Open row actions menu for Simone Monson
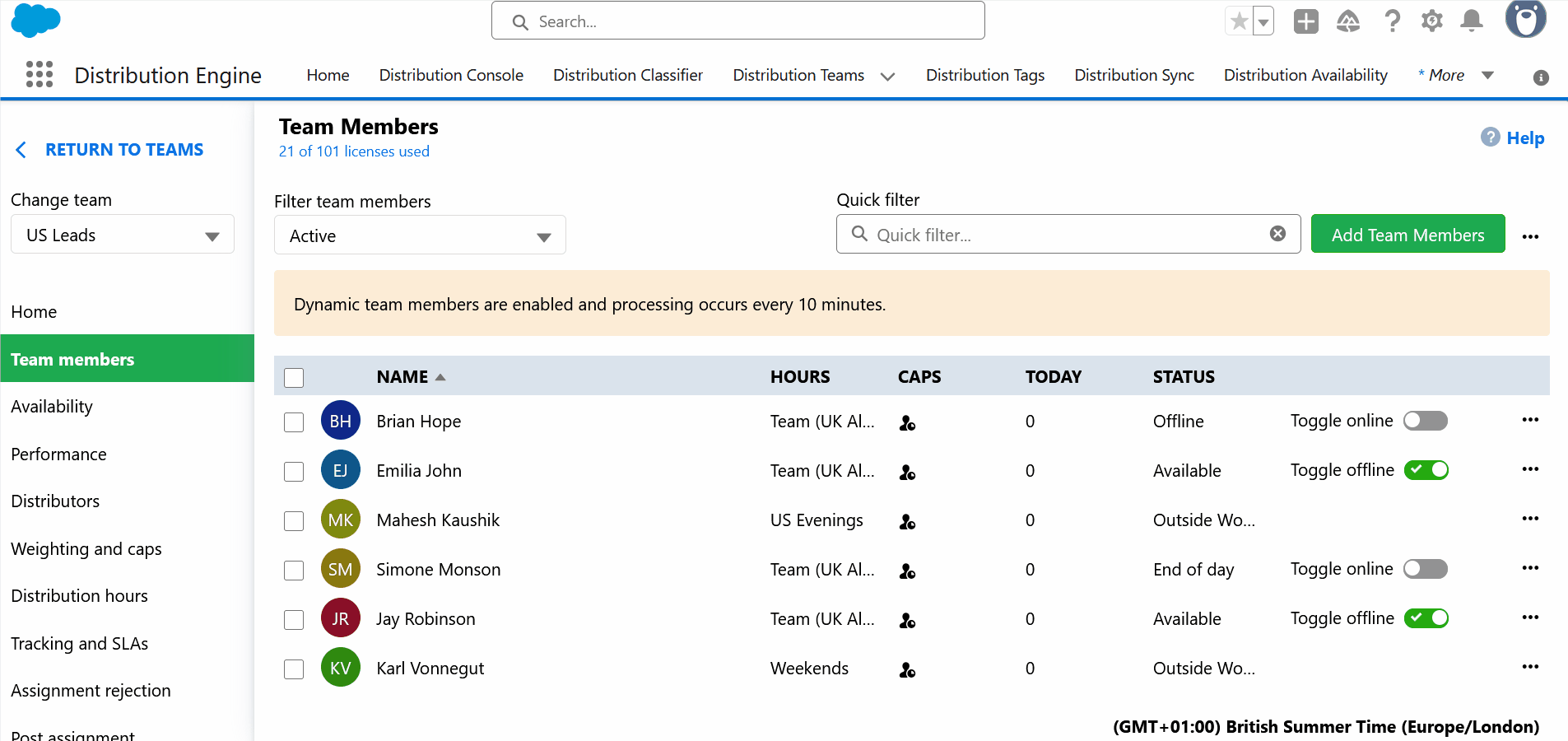 tap(1531, 568)
